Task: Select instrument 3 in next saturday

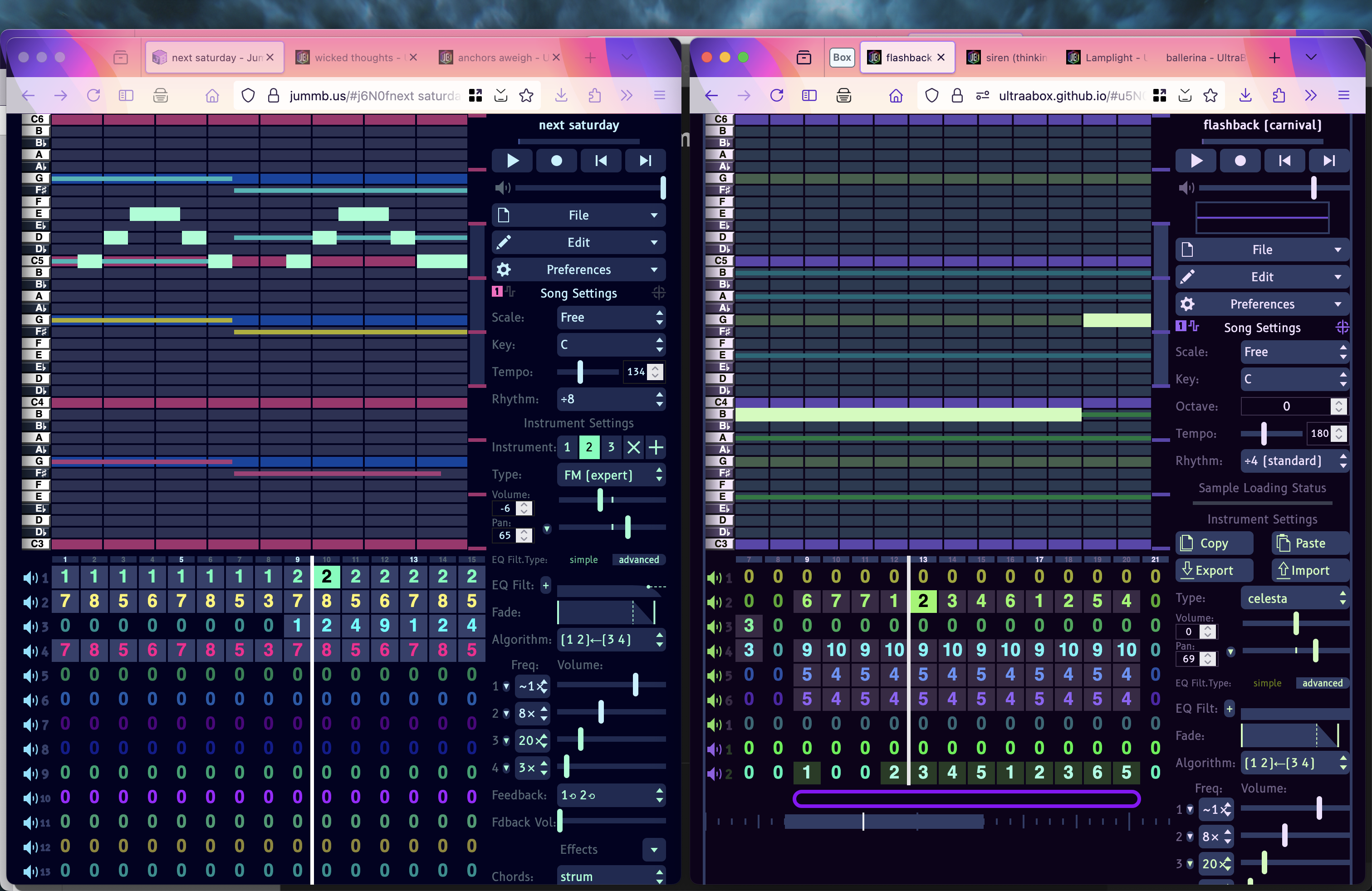Action: (x=611, y=447)
